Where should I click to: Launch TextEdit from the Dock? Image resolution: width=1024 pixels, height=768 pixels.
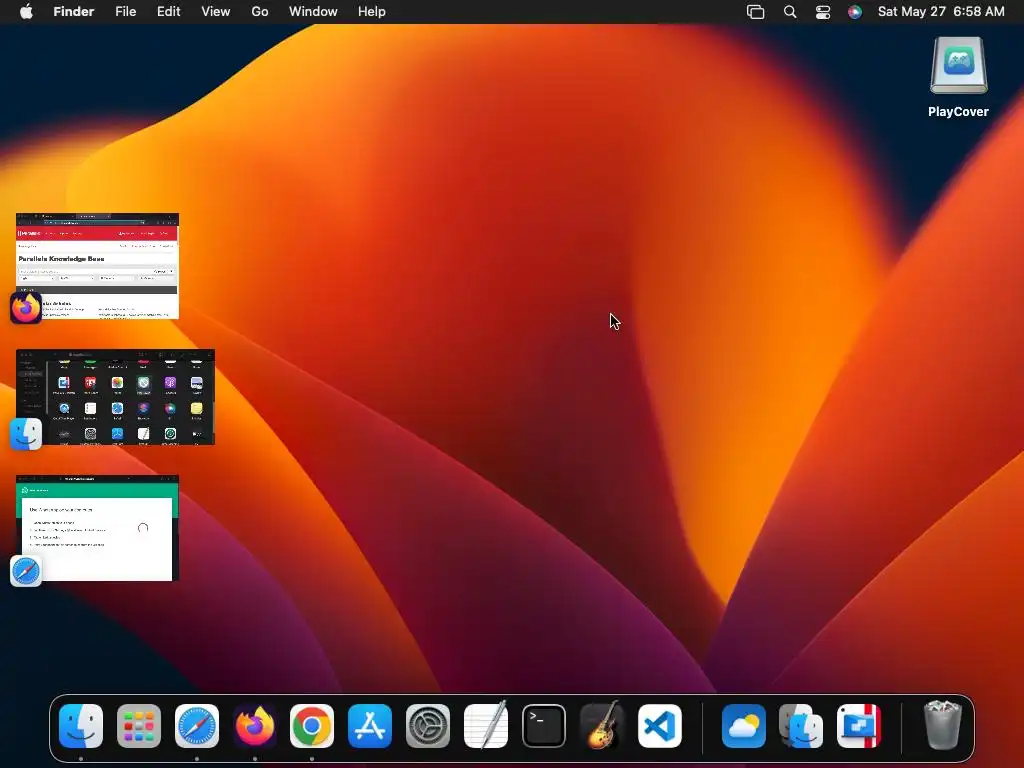pos(486,724)
